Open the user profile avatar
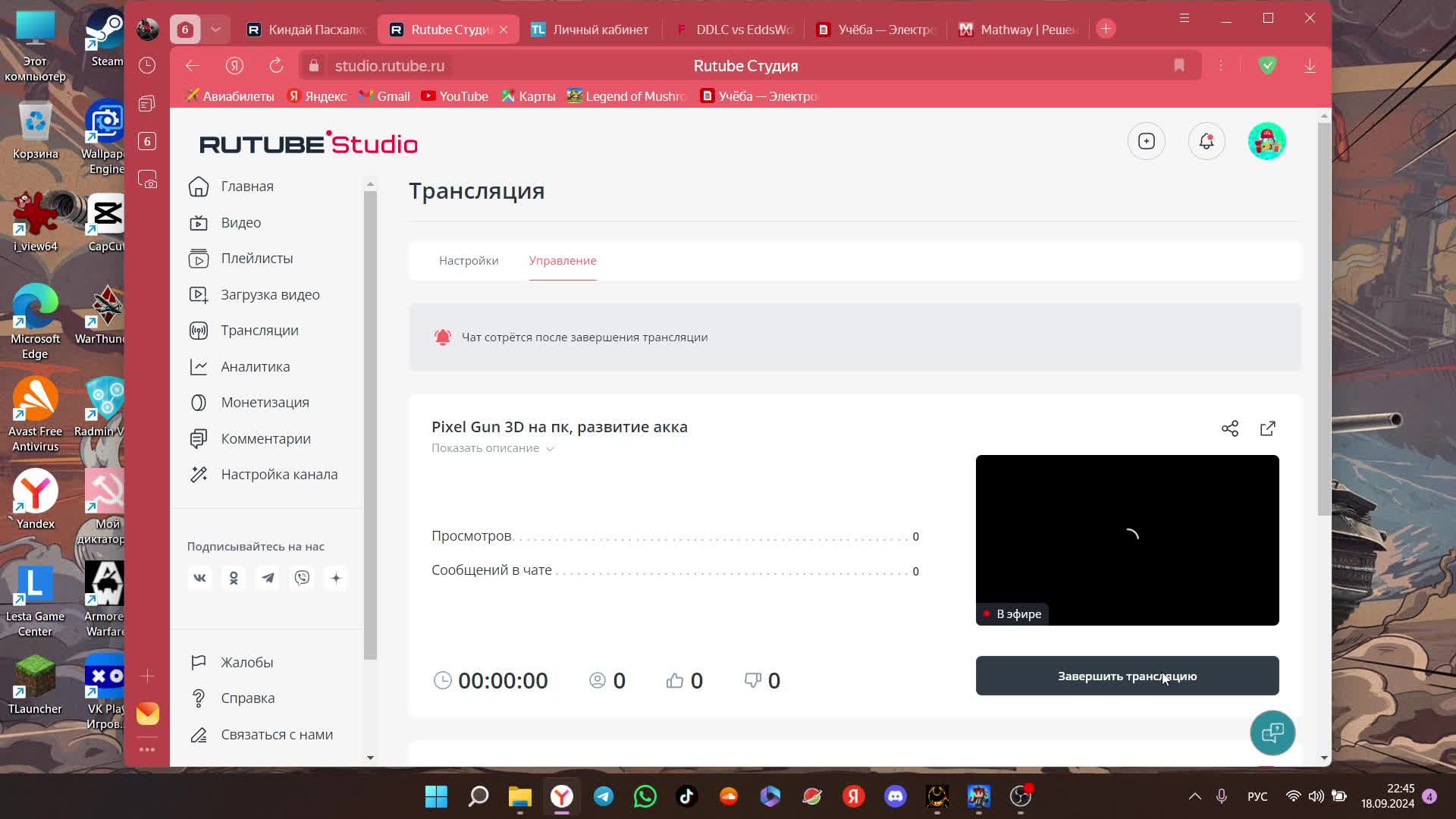Screen dimensions: 1456x819 (1267, 141)
